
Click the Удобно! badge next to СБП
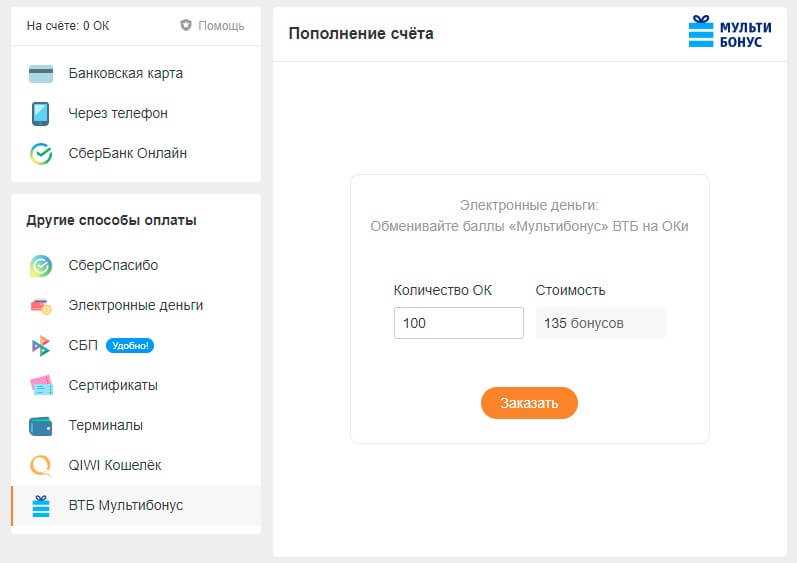tap(130, 346)
